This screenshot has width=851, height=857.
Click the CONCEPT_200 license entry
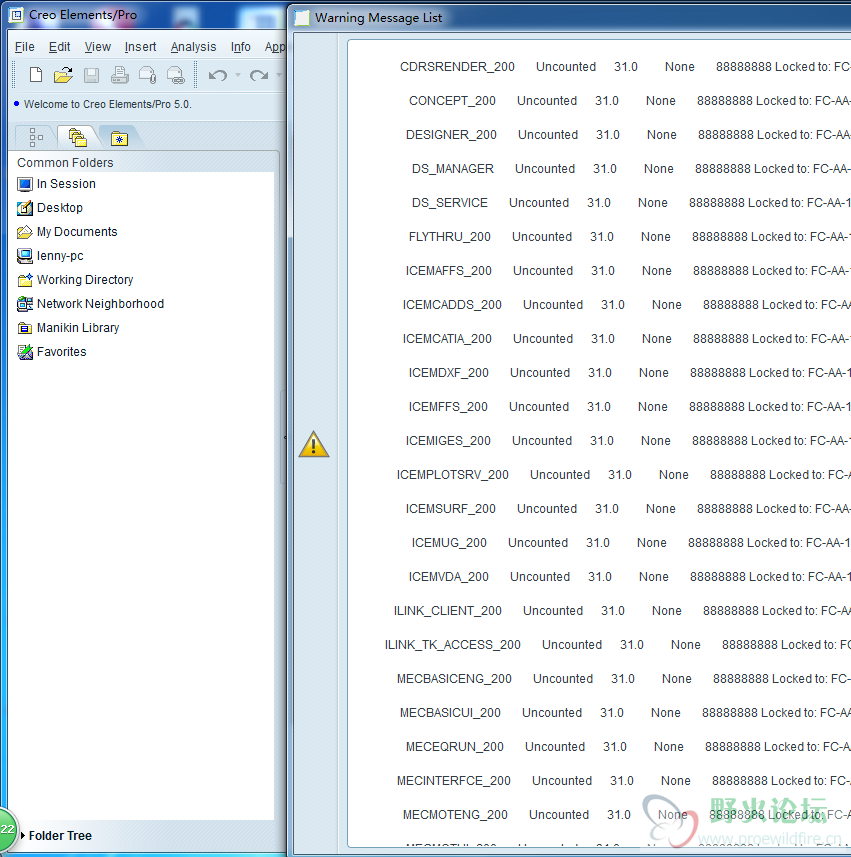452,101
